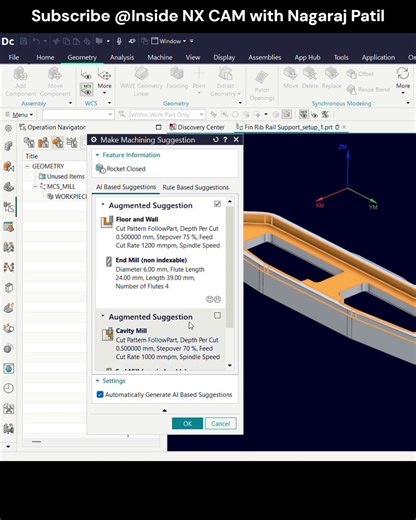
Task: Click OK in the suggestion dialog
Action: [x=187, y=423]
